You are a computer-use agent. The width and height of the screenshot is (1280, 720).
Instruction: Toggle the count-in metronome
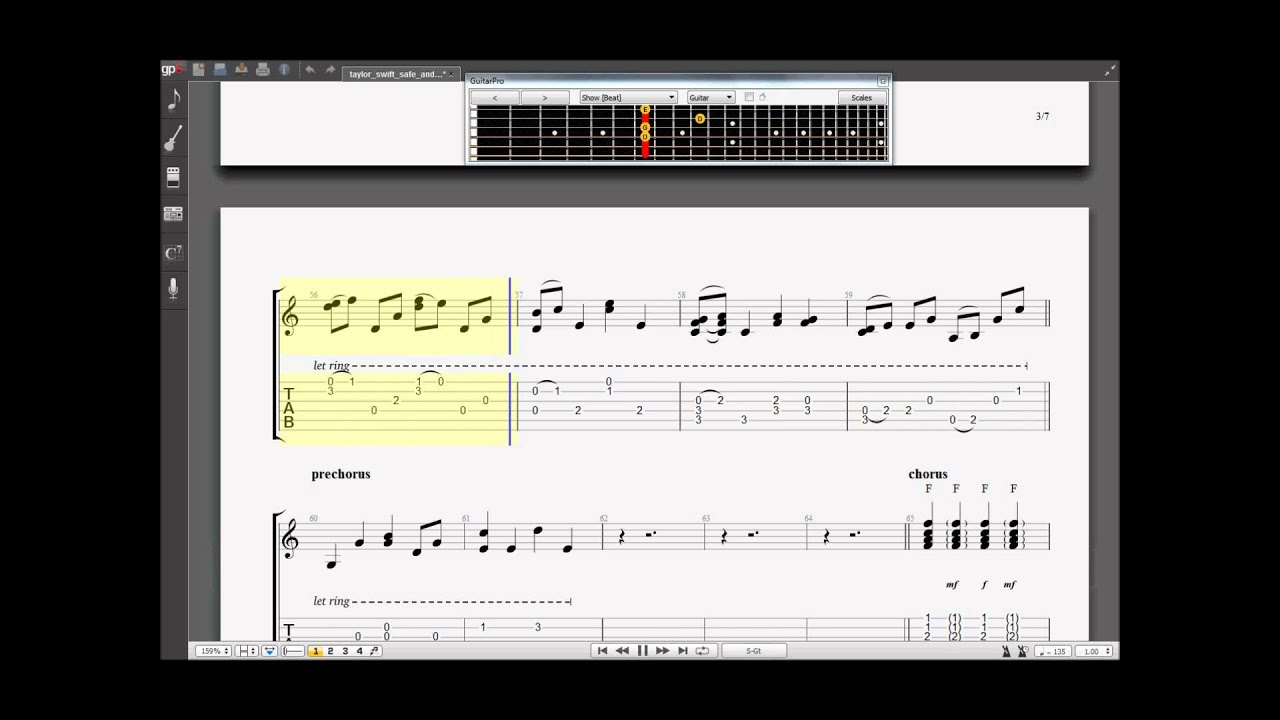point(1022,651)
